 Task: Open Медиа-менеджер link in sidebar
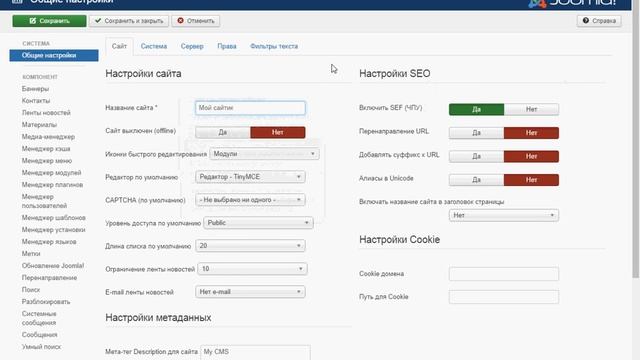48,137
